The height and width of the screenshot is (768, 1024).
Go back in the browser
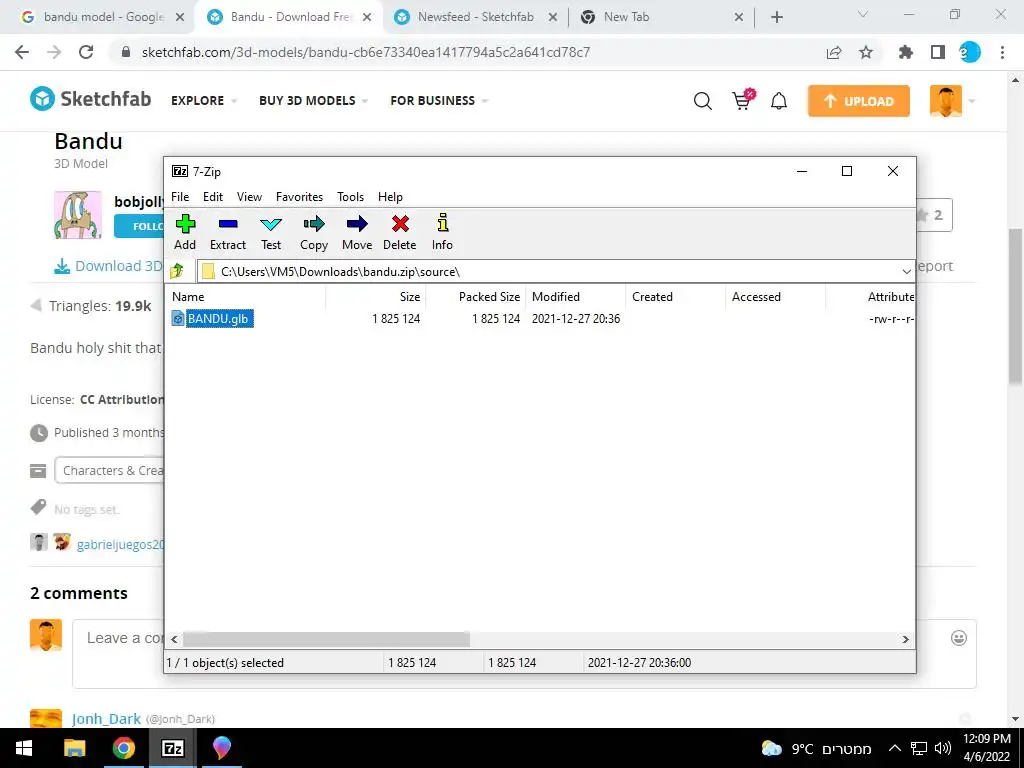22,52
